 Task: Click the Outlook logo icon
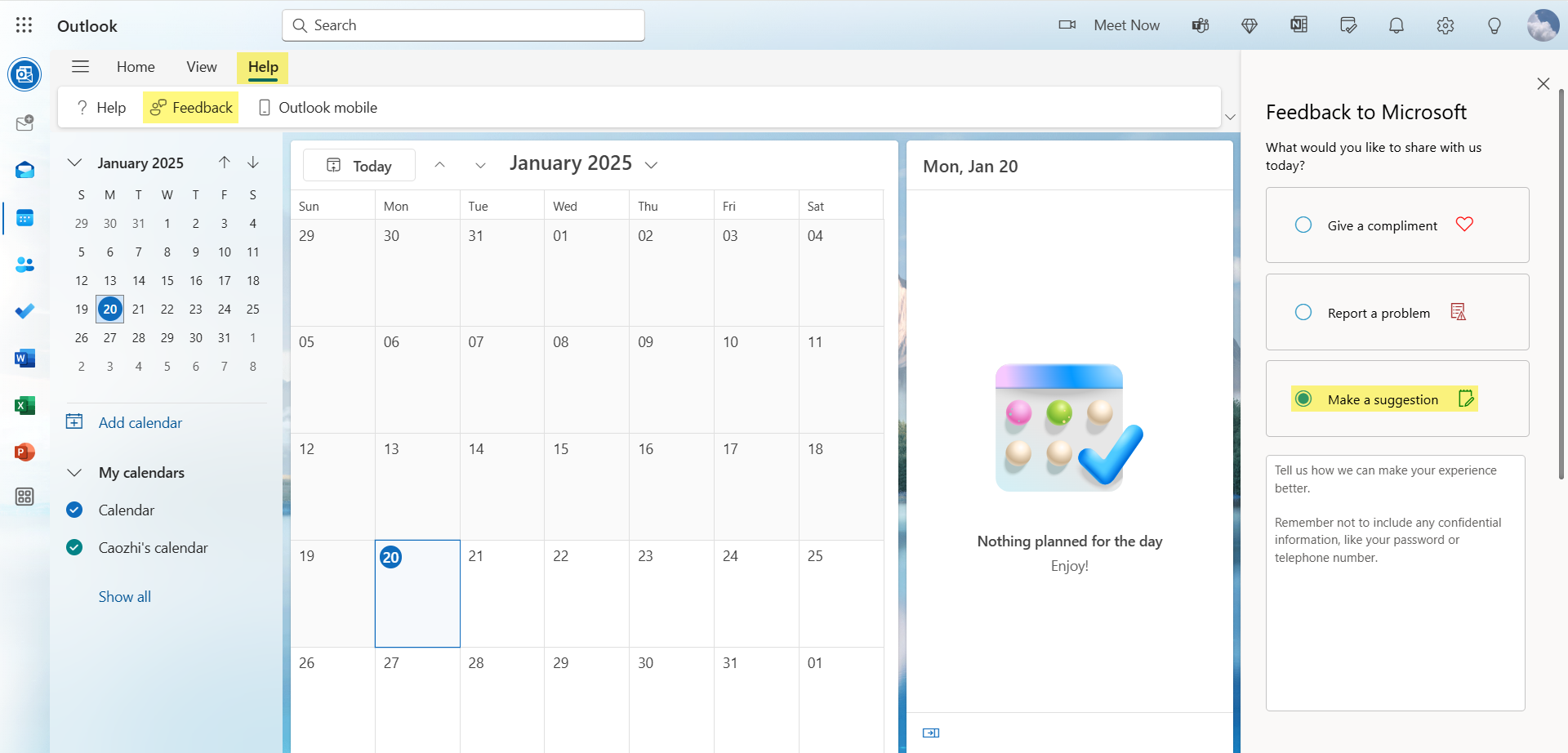pos(24,75)
